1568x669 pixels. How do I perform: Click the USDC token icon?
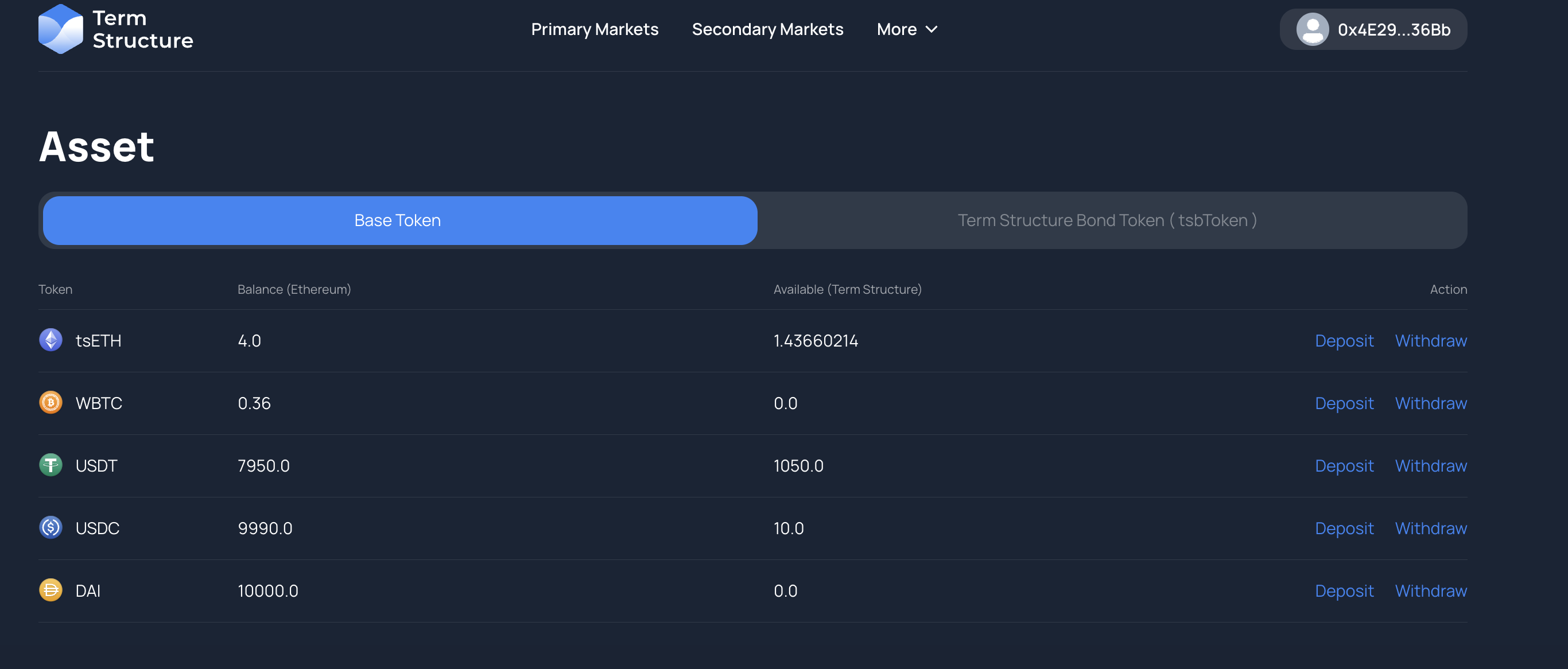pos(51,527)
